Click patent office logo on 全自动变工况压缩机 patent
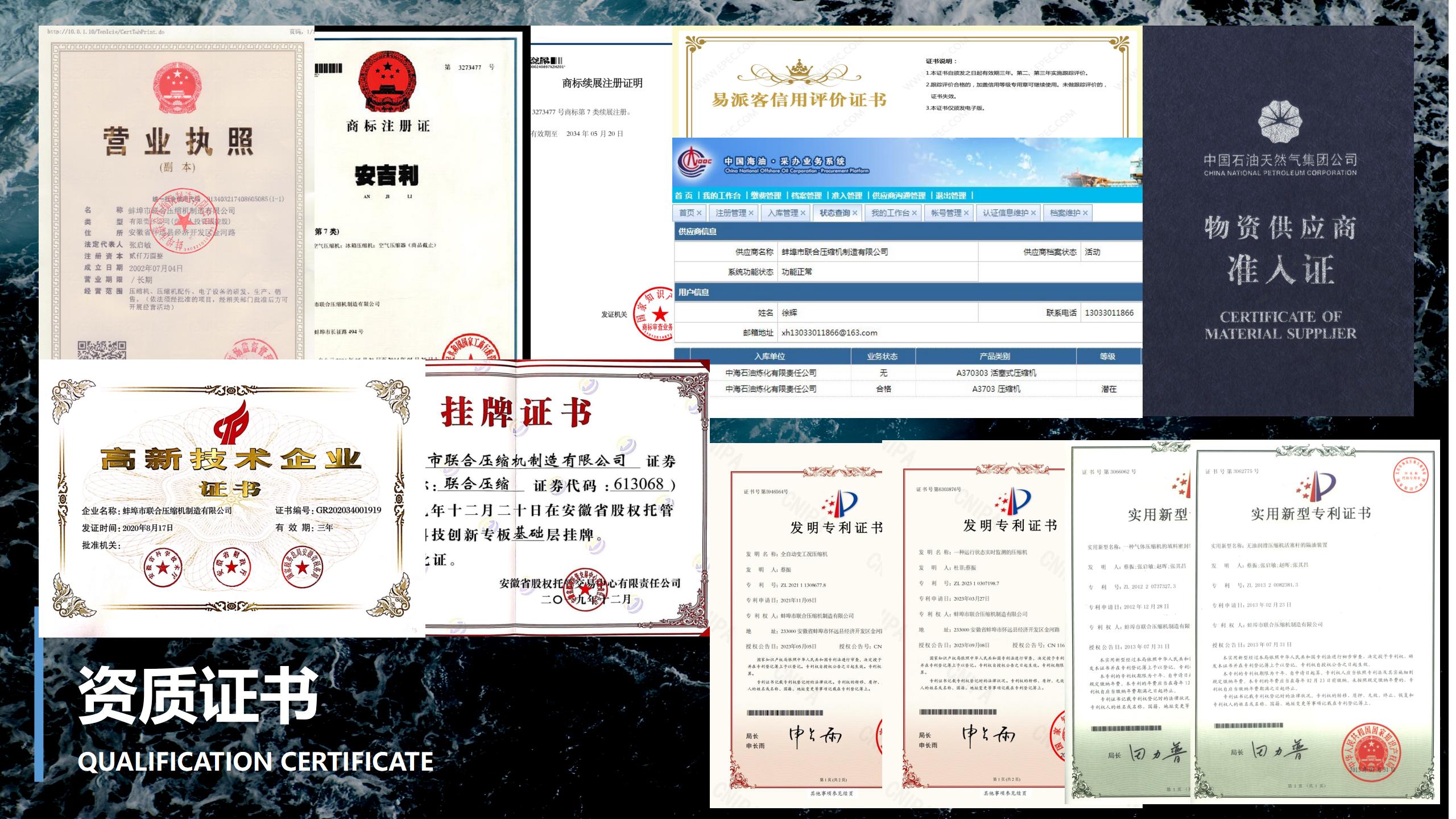 tap(839, 503)
